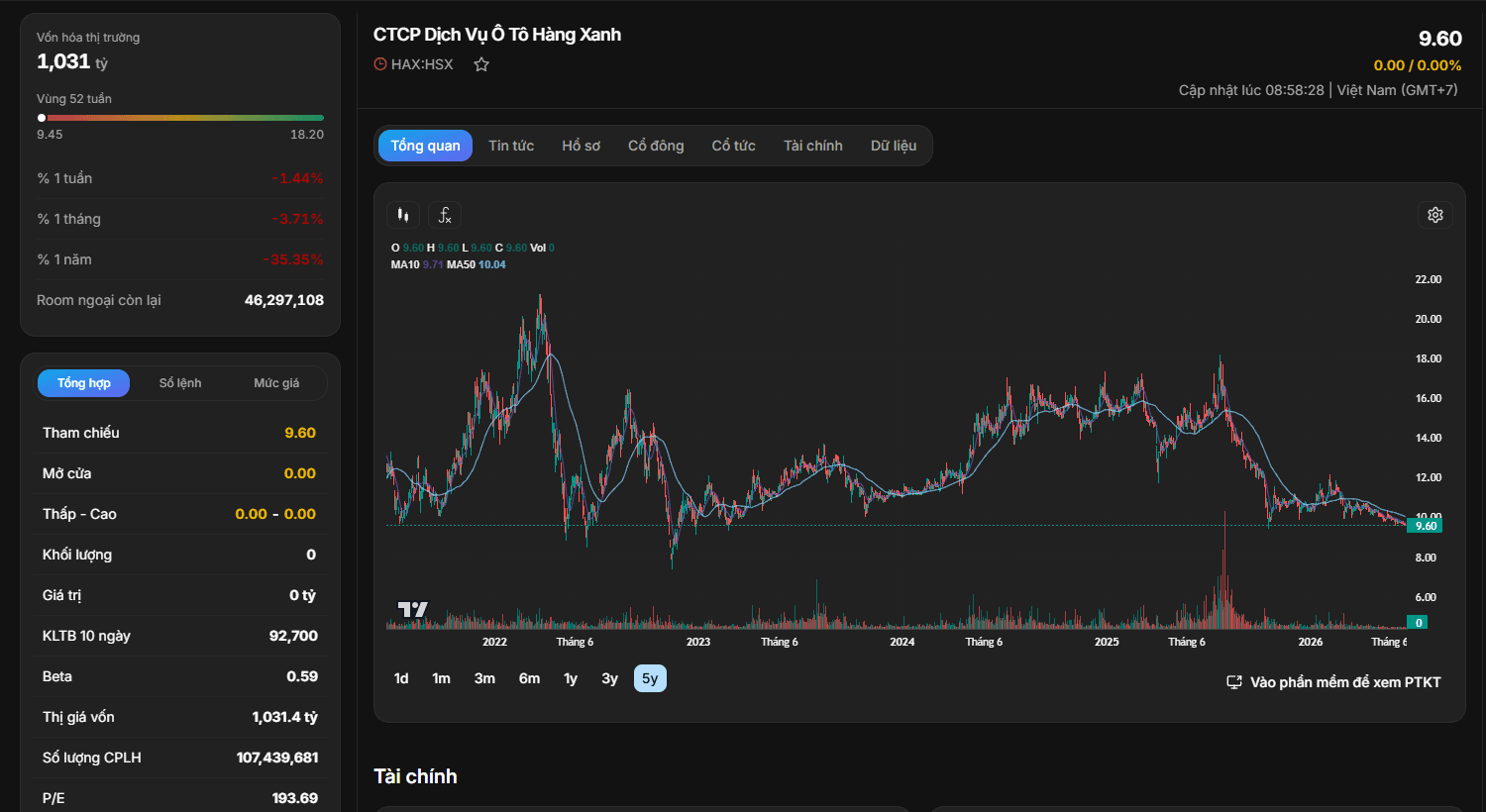Set chart range to 3m
1486x812 pixels.
(x=484, y=678)
